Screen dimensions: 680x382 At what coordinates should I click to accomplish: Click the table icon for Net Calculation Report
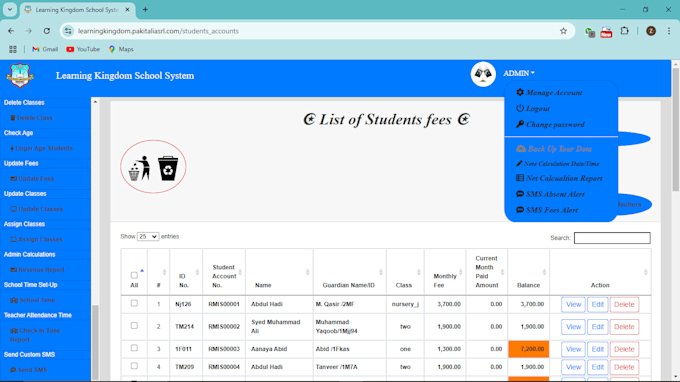point(520,178)
